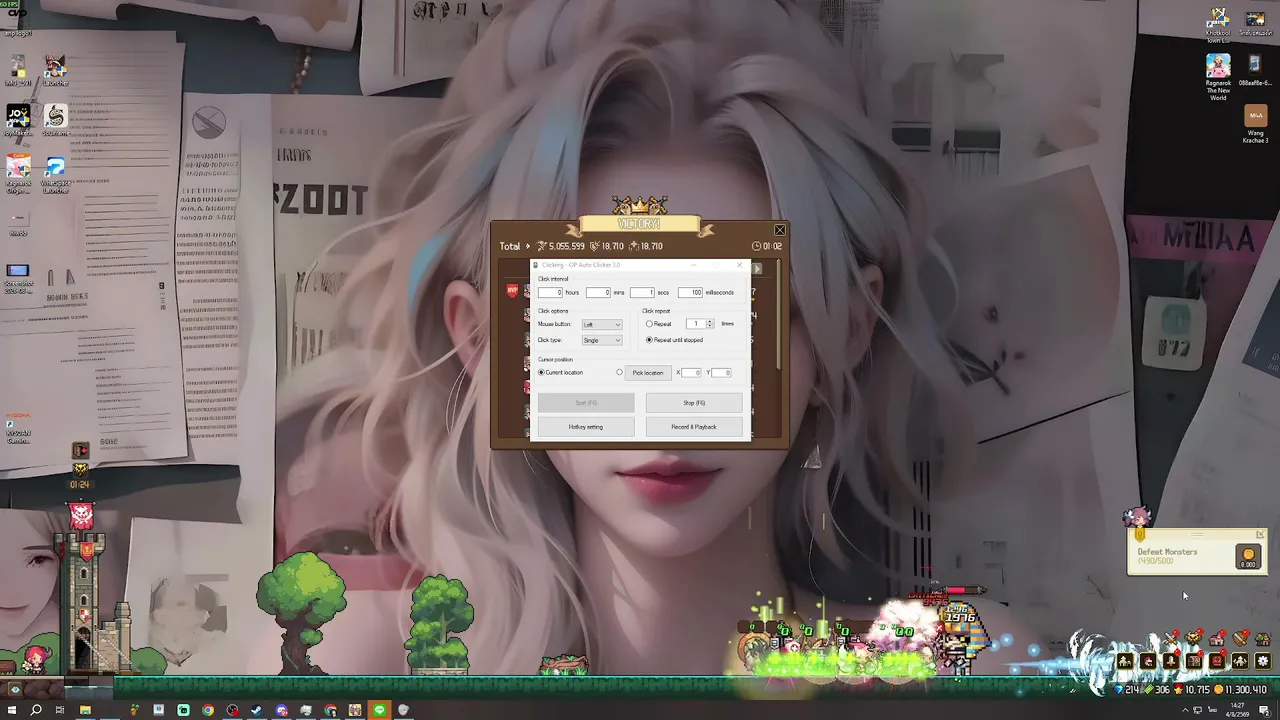
Task: Open the hammer crafting icon in game bar
Action: (x=1241, y=638)
